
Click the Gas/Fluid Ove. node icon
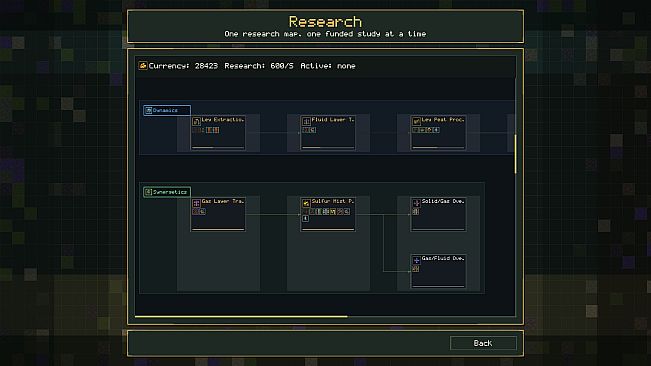tap(416, 260)
